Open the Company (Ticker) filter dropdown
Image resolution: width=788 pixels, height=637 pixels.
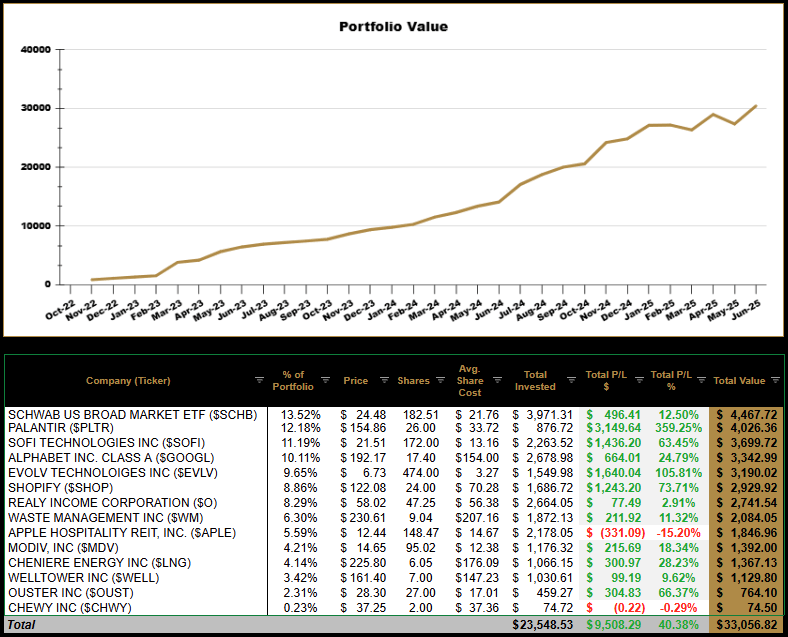coord(259,380)
